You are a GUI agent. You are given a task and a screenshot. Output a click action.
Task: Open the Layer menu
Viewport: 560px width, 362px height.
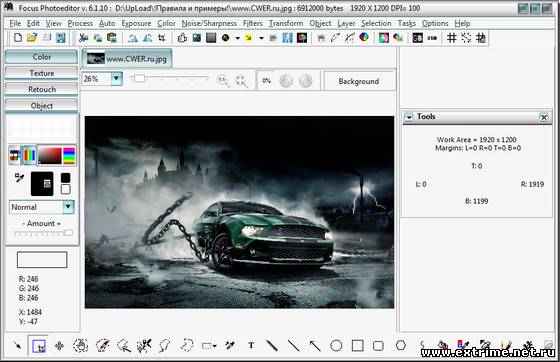point(346,24)
